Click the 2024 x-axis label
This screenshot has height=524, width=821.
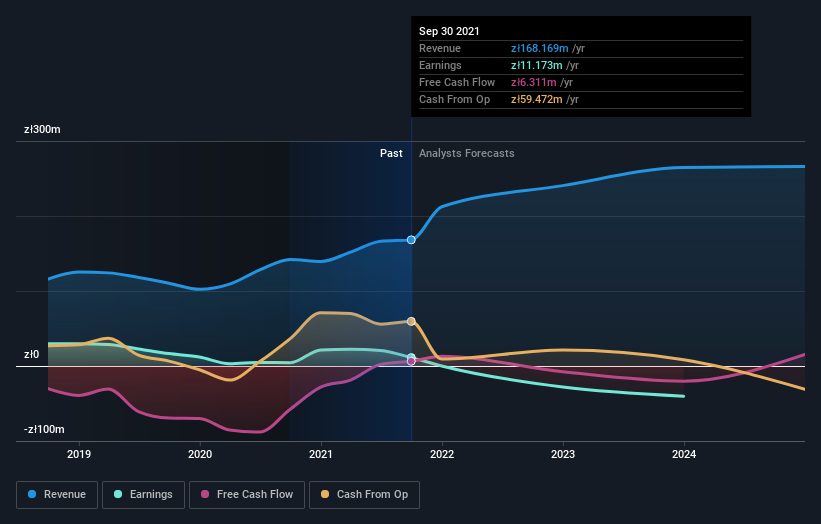684,454
